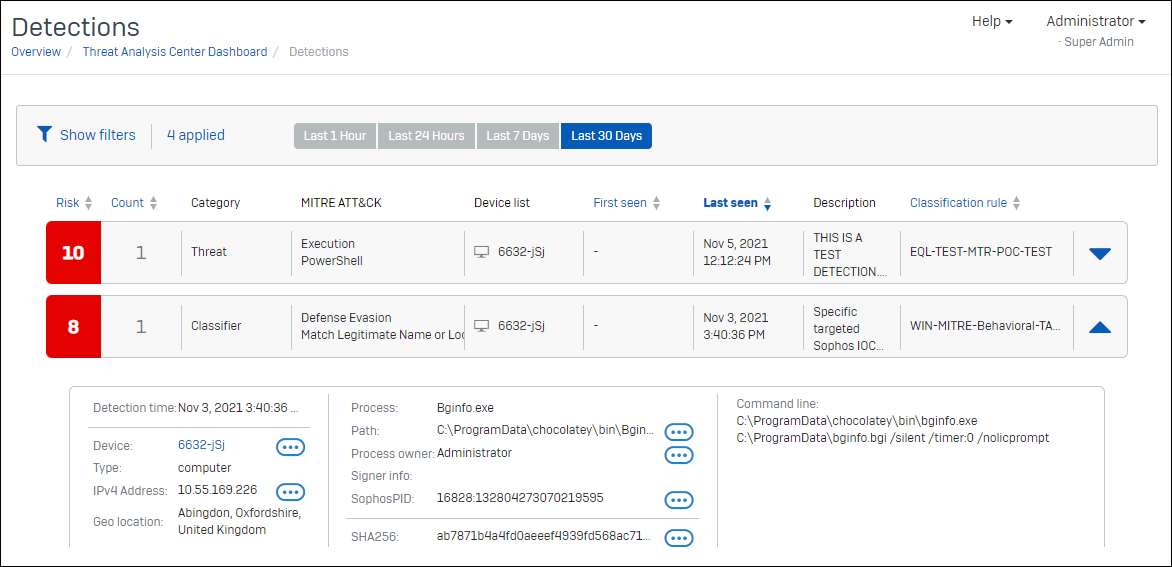Collapse the risk 8 detection details
This screenshot has height=567, width=1172.
[1099, 327]
